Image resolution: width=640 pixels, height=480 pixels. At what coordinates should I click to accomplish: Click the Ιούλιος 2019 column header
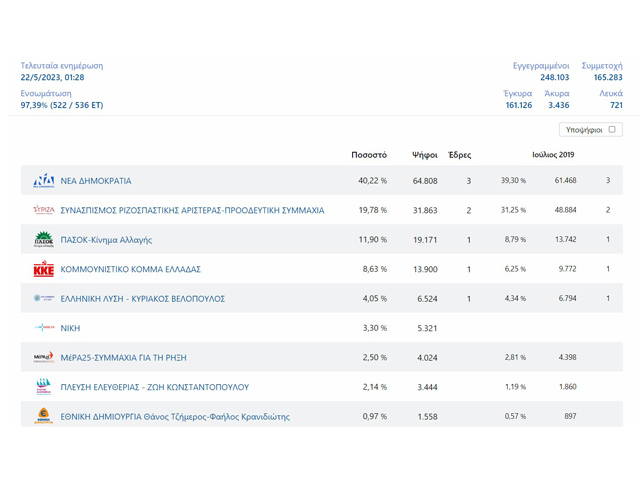(553, 155)
